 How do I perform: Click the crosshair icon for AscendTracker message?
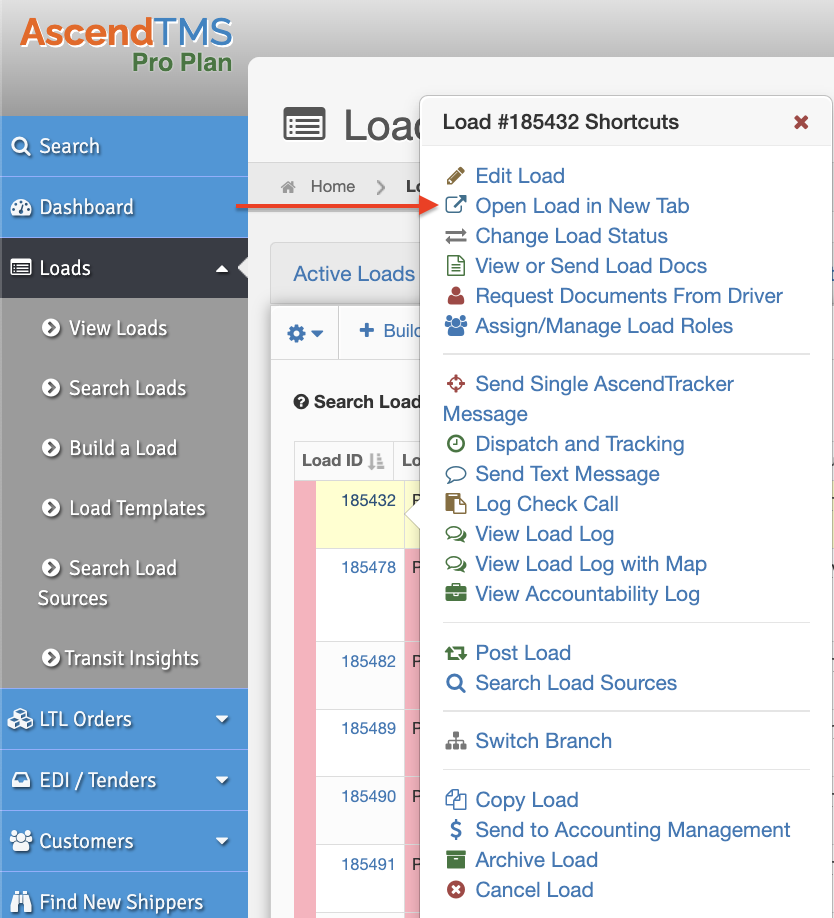(455, 384)
